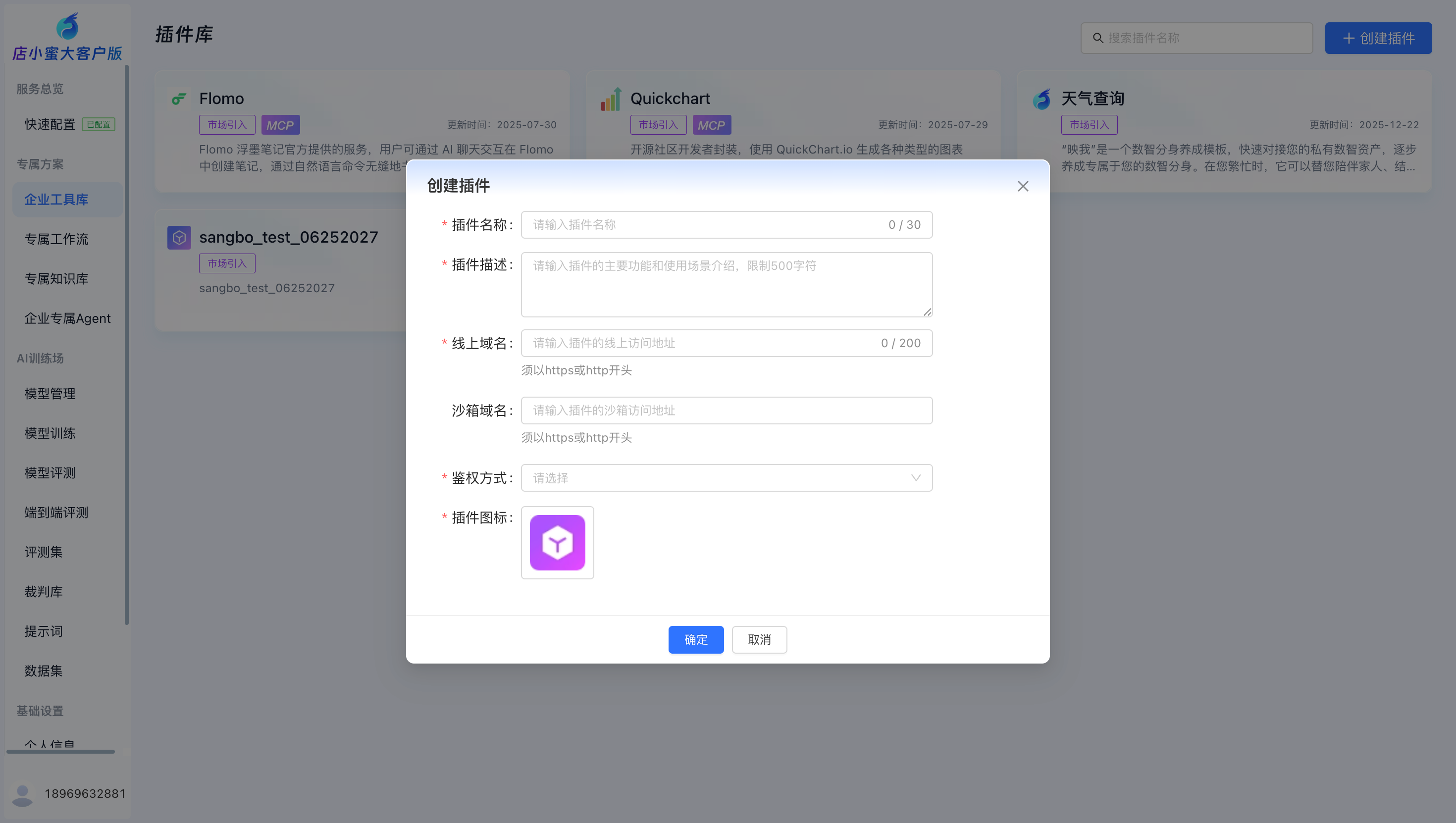Click the 取消 button
Screen dimensions: 1456x823
759,639
